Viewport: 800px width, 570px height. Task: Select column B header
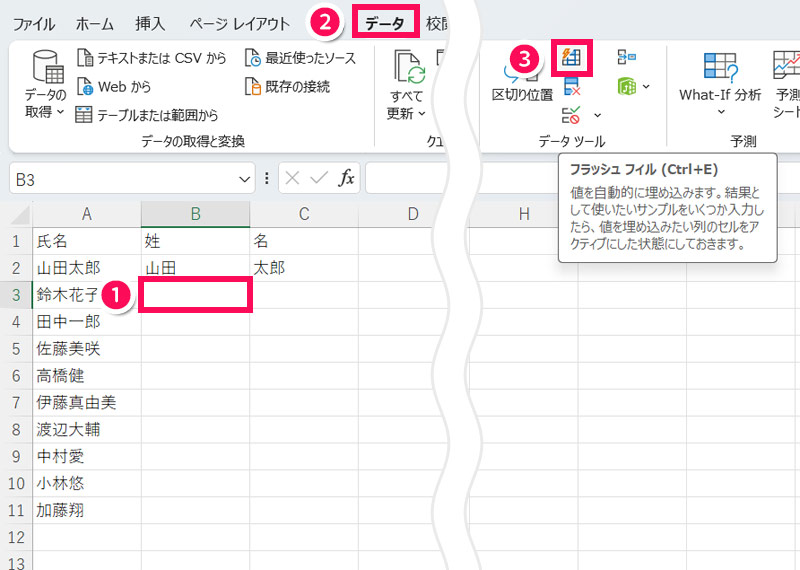(x=195, y=214)
